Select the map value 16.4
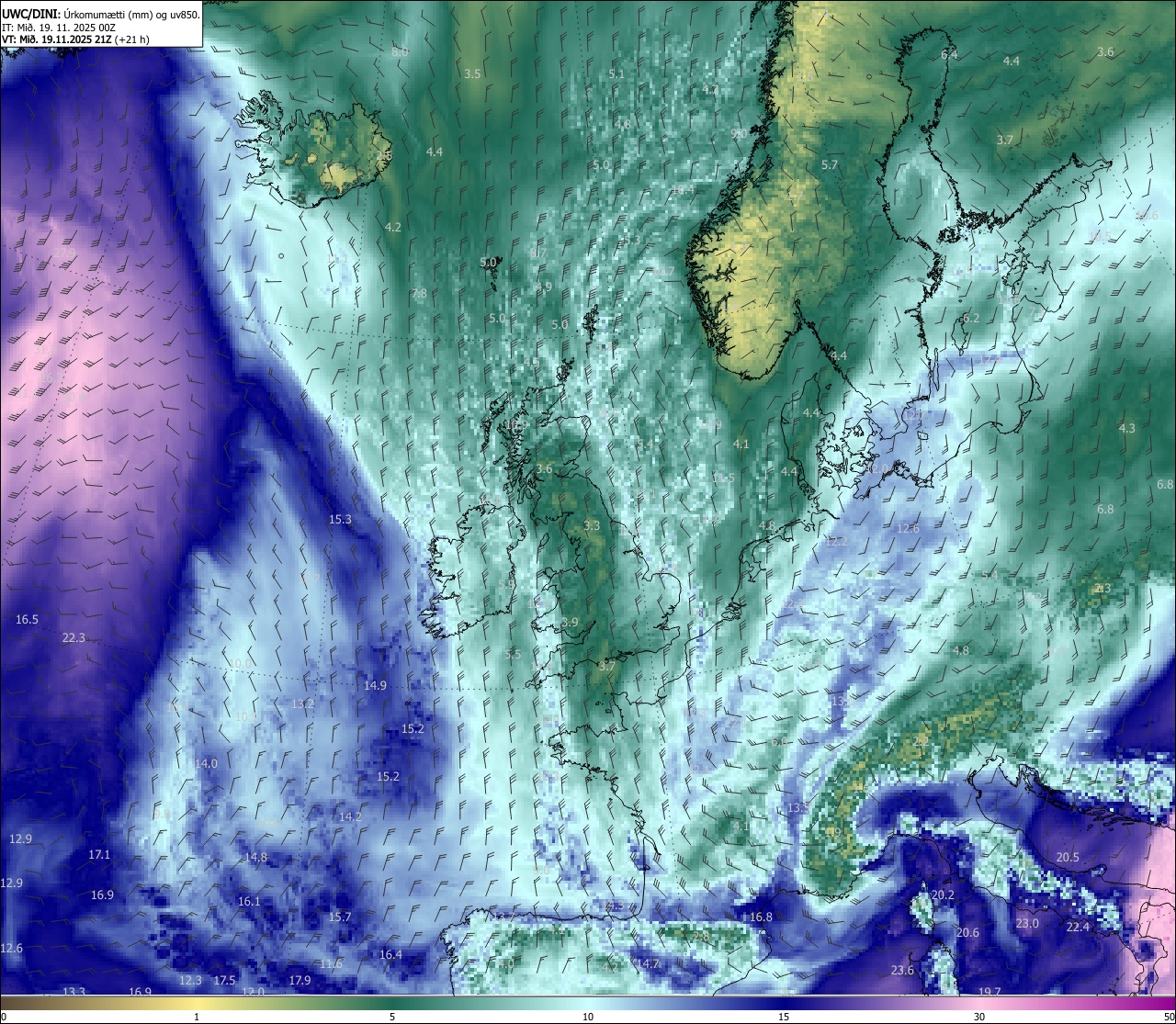 pyautogui.click(x=390, y=954)
